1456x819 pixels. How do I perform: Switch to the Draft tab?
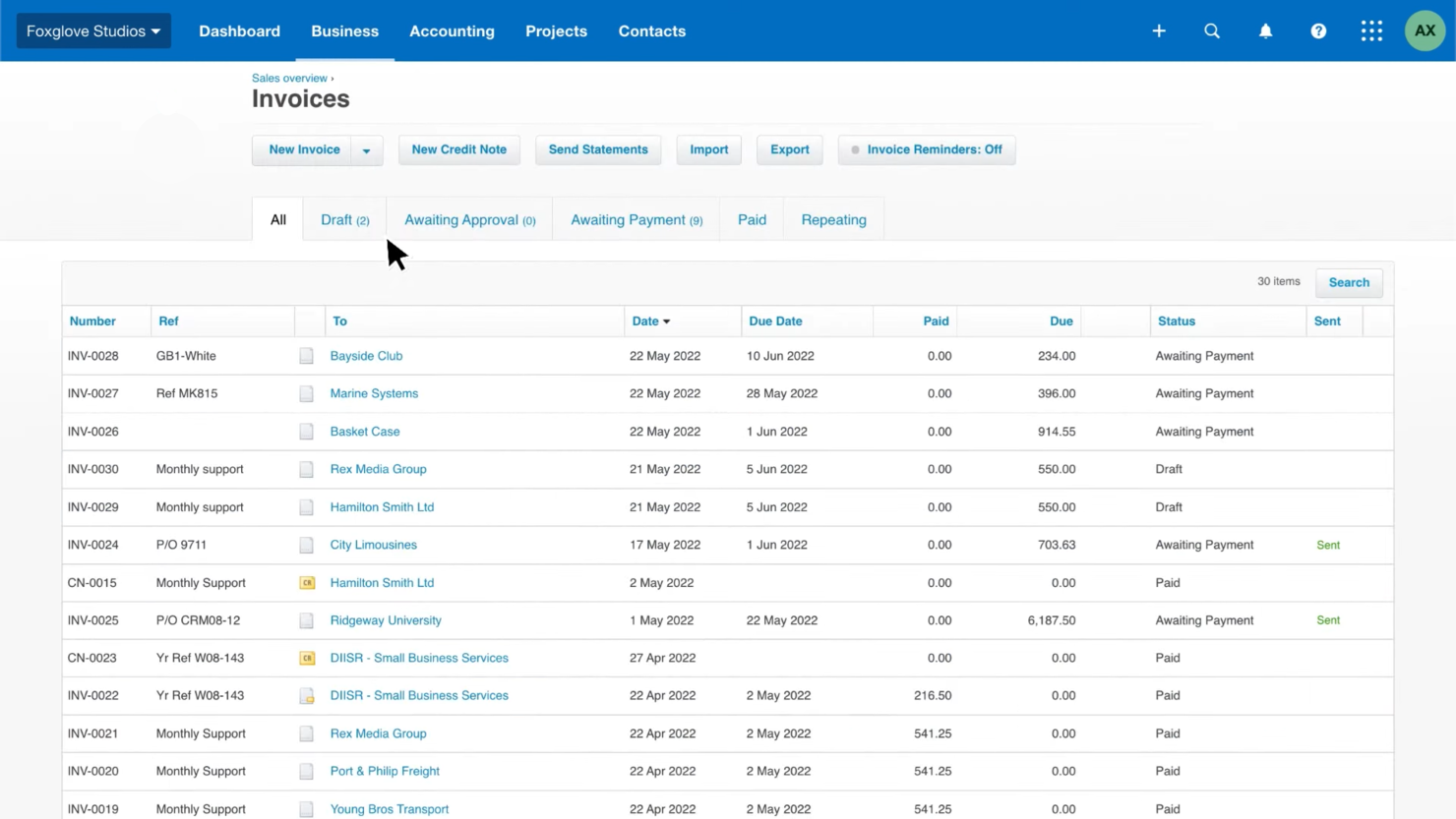click(x=344, y=219)
